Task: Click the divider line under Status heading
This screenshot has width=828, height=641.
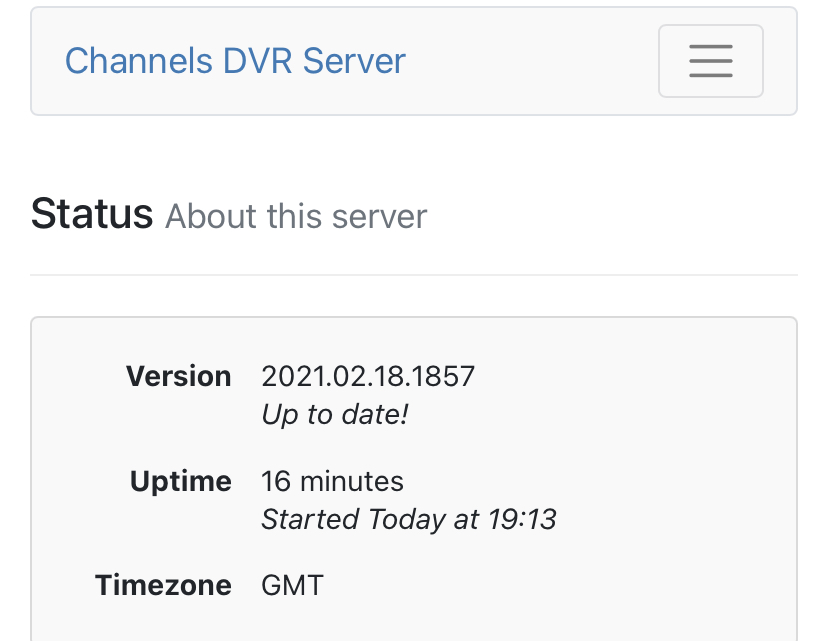Action: 414,274
